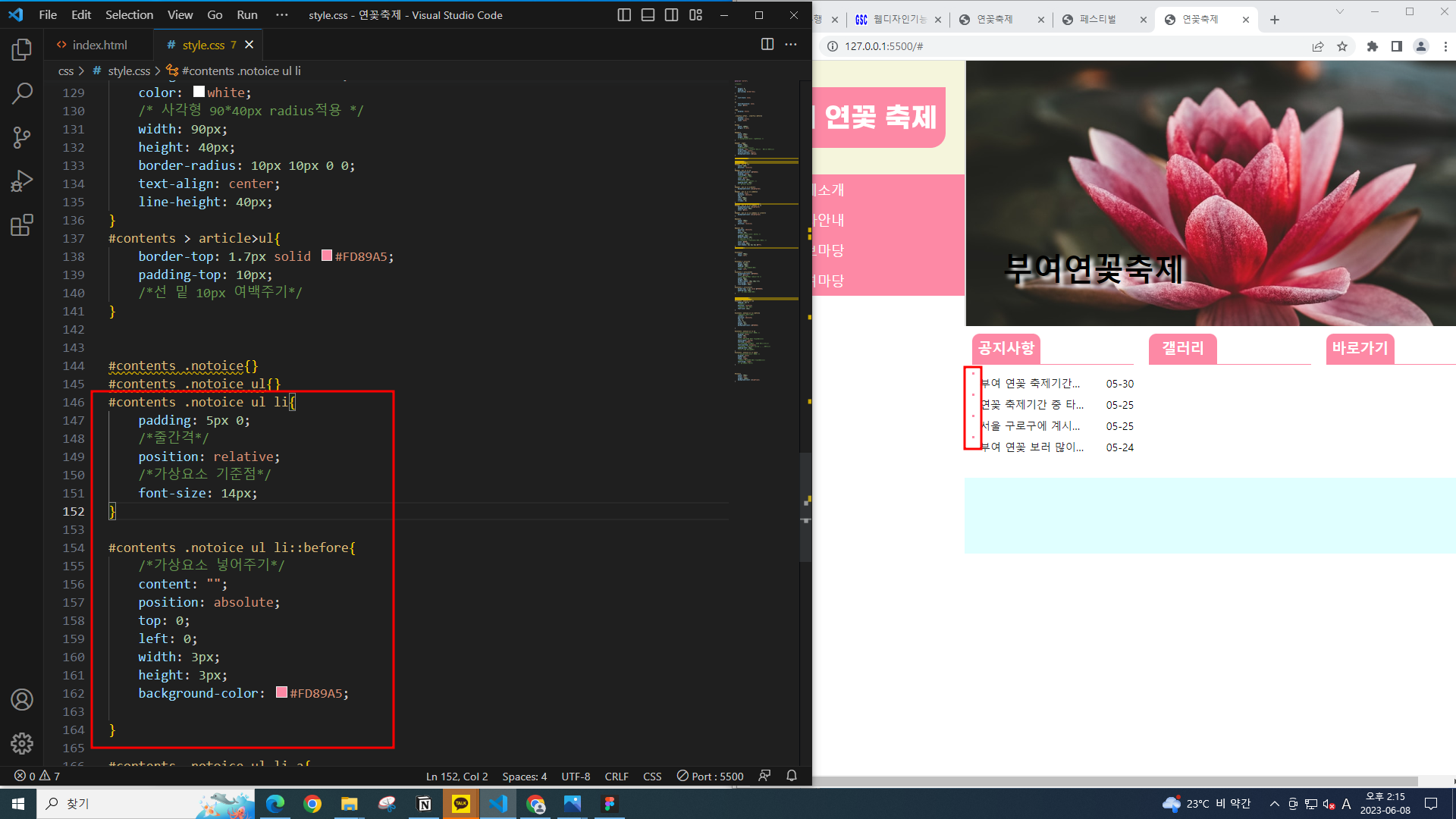Open the Manage gear menu
The image size is (1456, 819).
[22, 743]
